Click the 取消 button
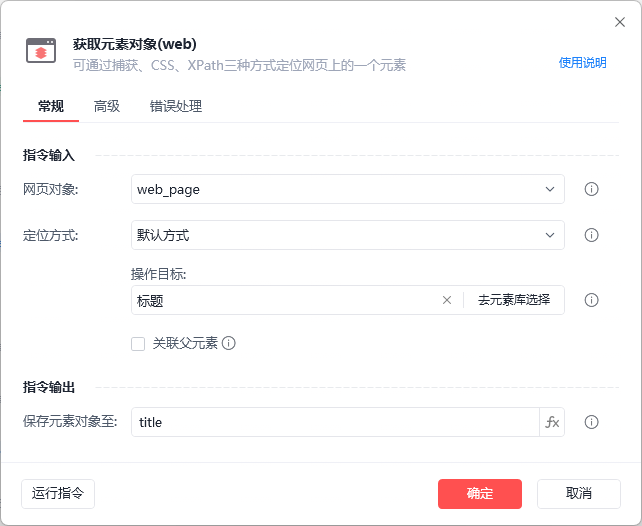Screen dimensions: 642x526 tap(579, 494)
